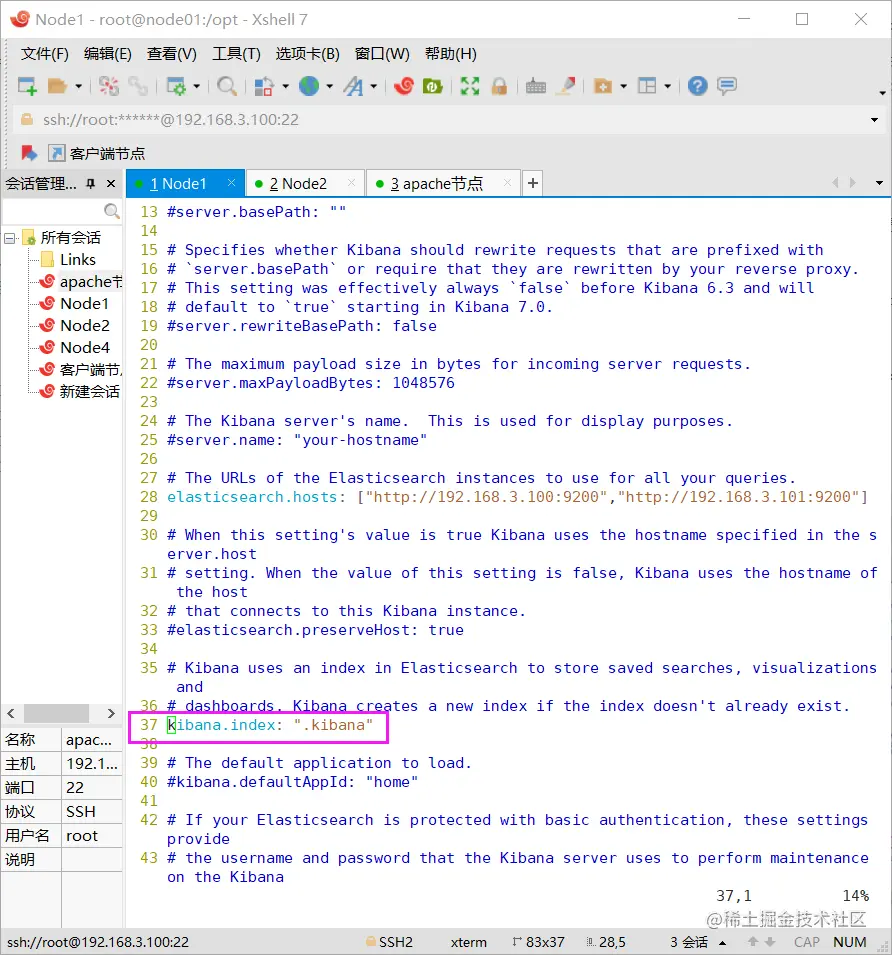
Task: Click the Open session folder icon
Action: coord(57,86)
